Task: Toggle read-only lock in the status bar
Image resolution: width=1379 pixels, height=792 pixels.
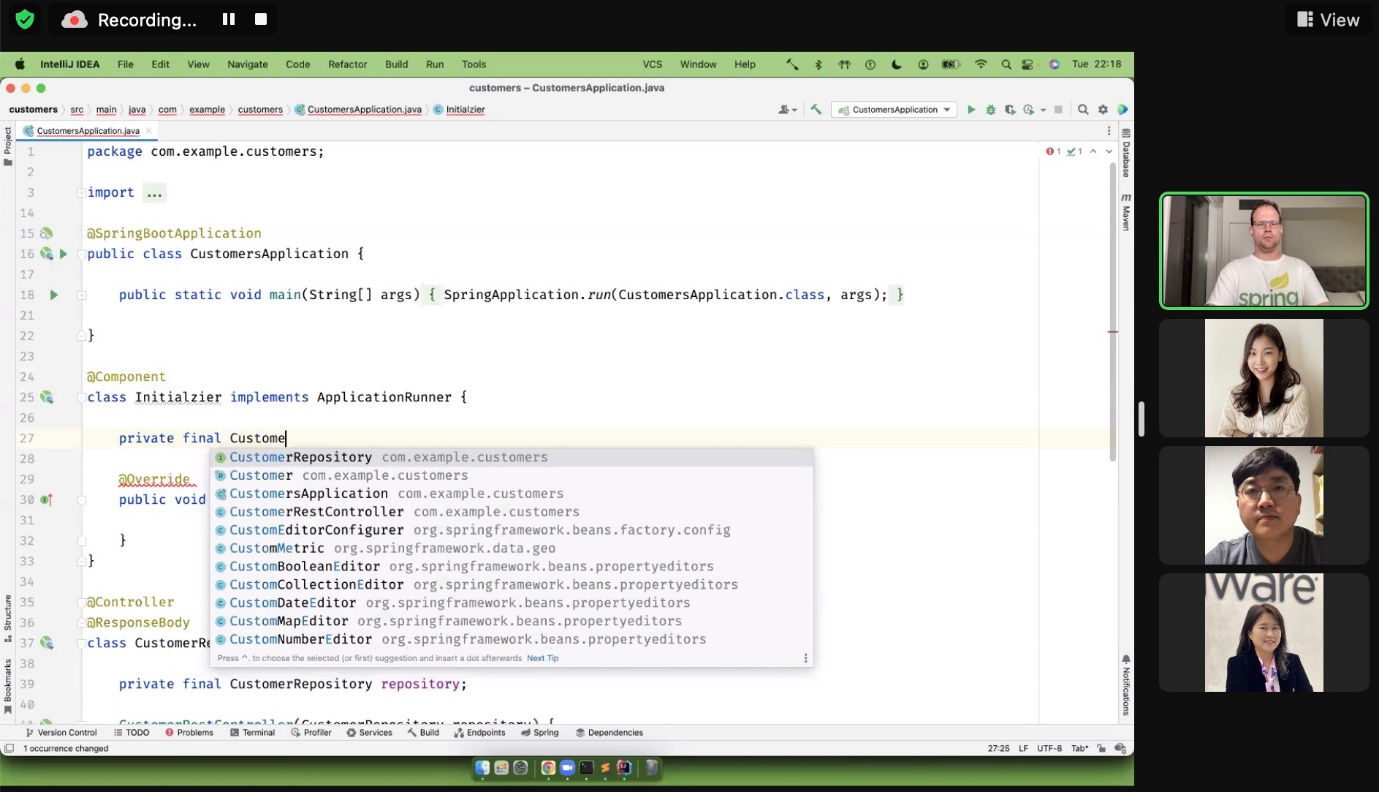Action: pos(1101,748)
